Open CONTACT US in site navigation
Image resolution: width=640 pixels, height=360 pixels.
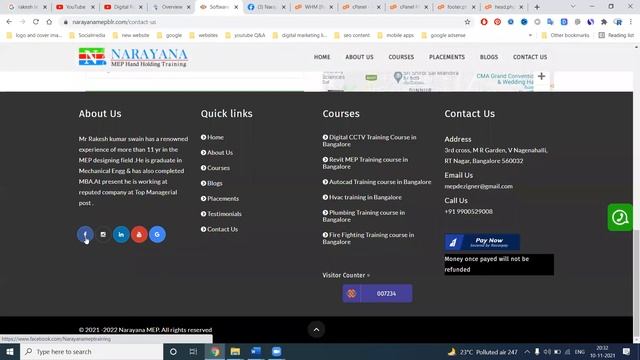530,57
